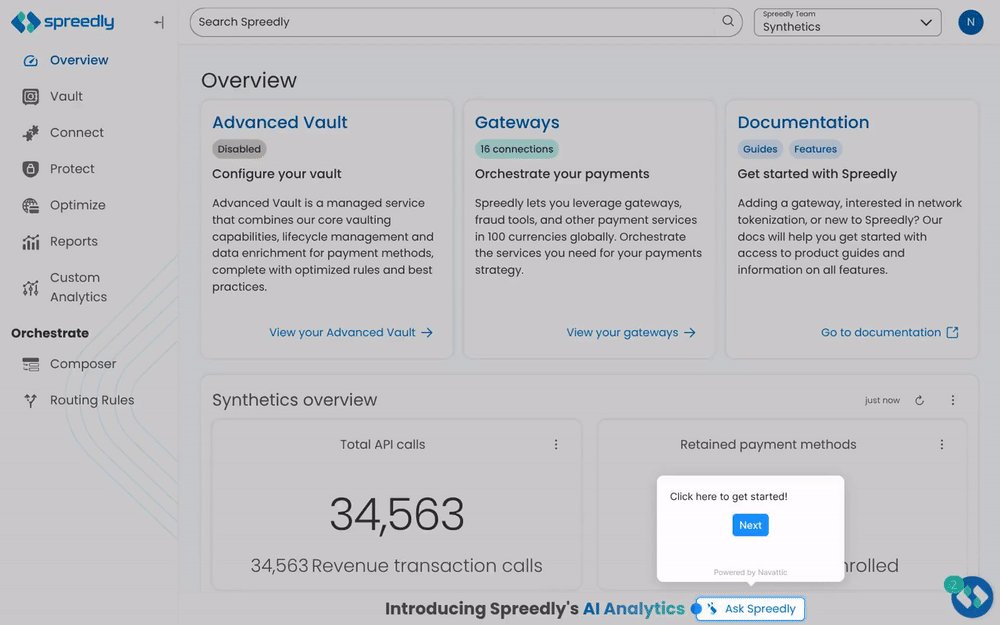Select Connect in the sidebar

[x=77, y=133]
